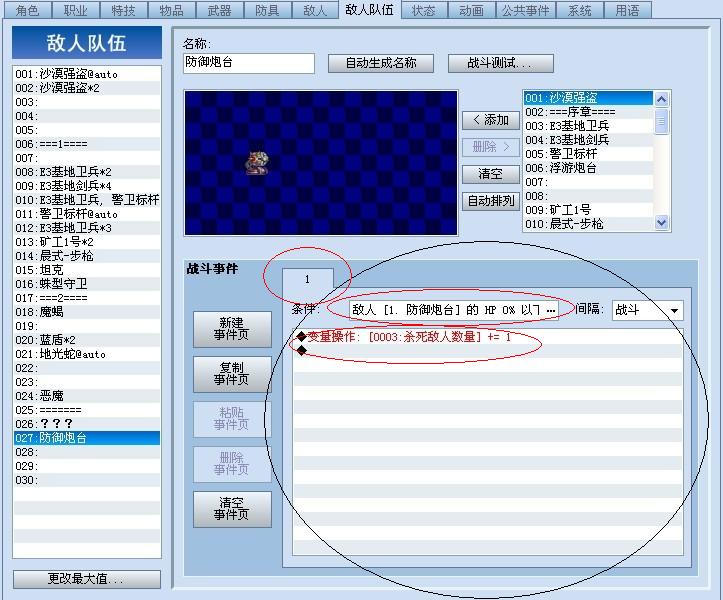Open the 状态 tab
Viewport: 723px width, 600px height.
click(x=424, y=10)
